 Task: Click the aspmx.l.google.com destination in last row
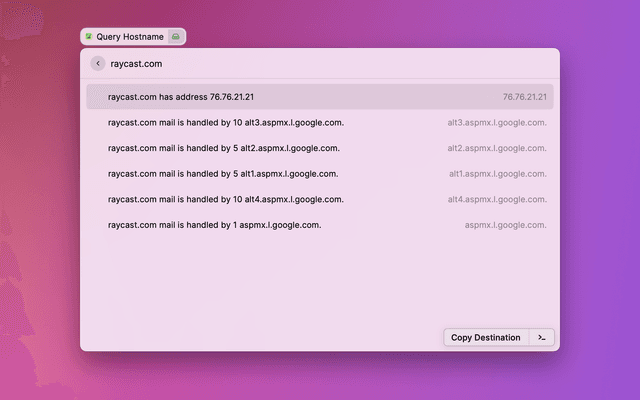click(505, 225)
